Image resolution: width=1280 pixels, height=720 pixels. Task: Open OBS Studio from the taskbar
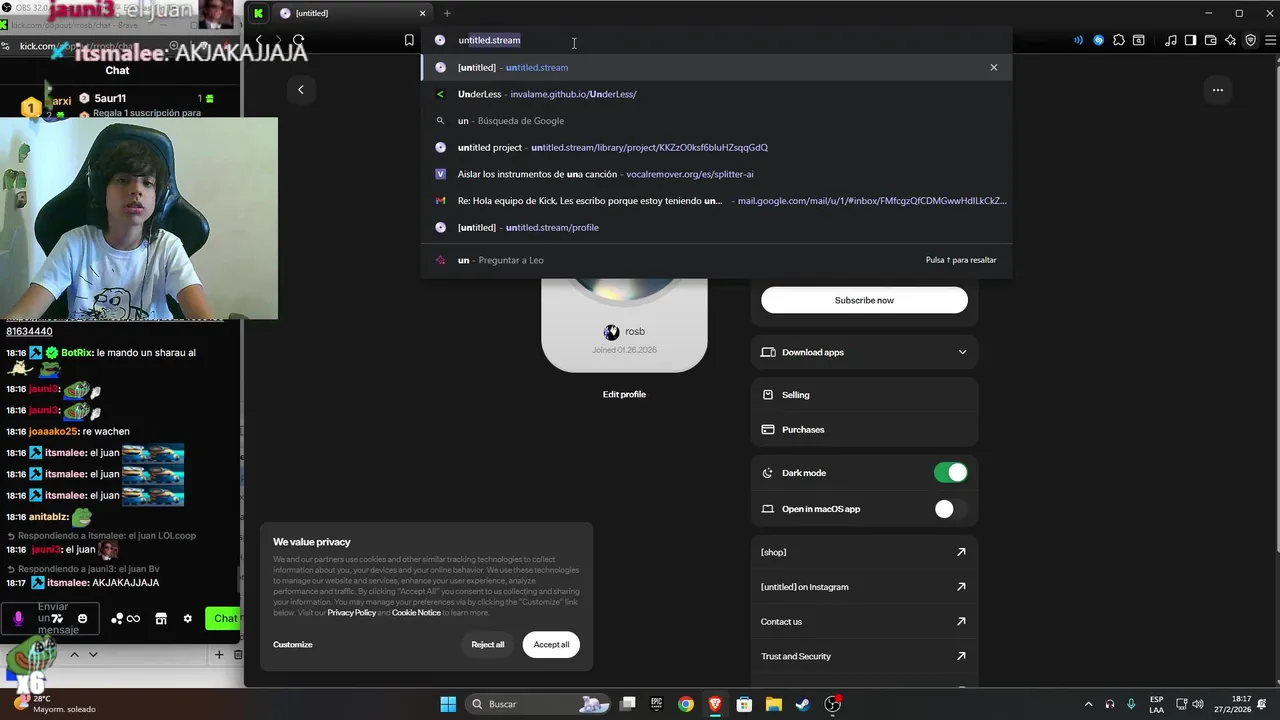832,704
